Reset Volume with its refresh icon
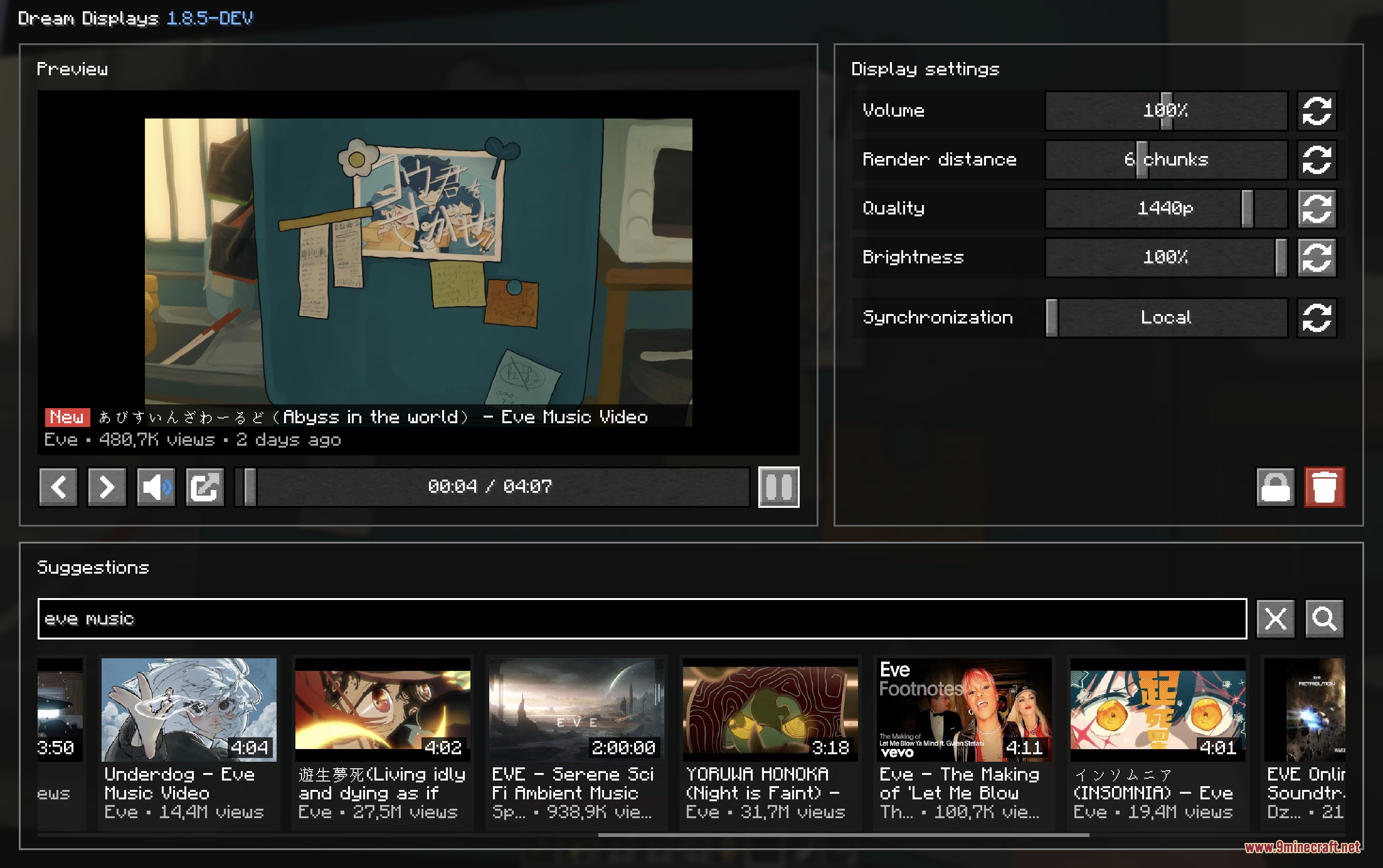 click(1317, 111)
